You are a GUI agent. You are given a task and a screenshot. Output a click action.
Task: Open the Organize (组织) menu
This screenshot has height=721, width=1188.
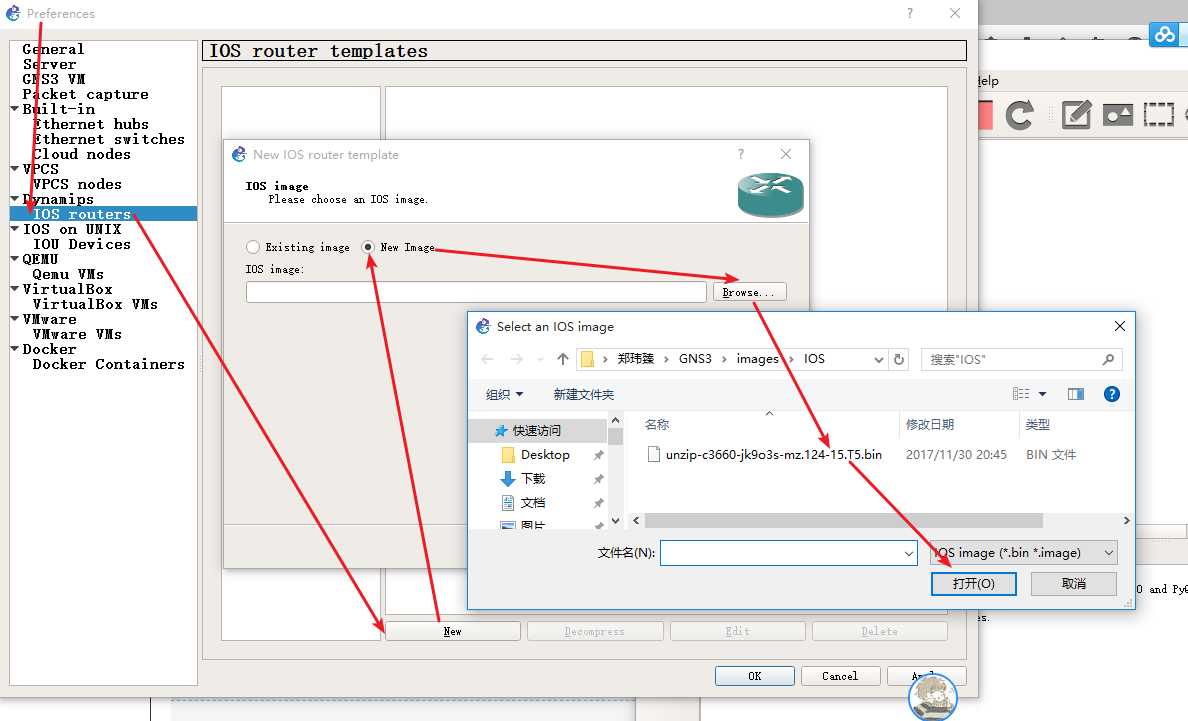click(x=504, y=394)
